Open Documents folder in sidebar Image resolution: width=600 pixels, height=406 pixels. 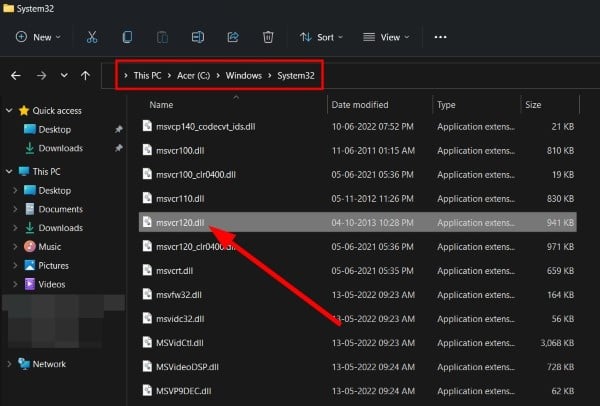60,209
